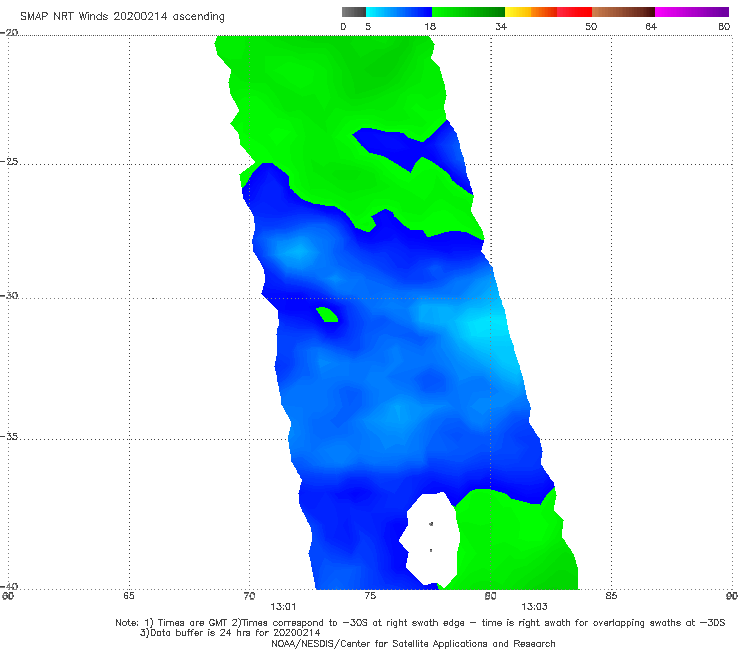Viewport: 740px width, 650px height.
Task: Click the longitude axis label '85'
Action: pos(611,596)
